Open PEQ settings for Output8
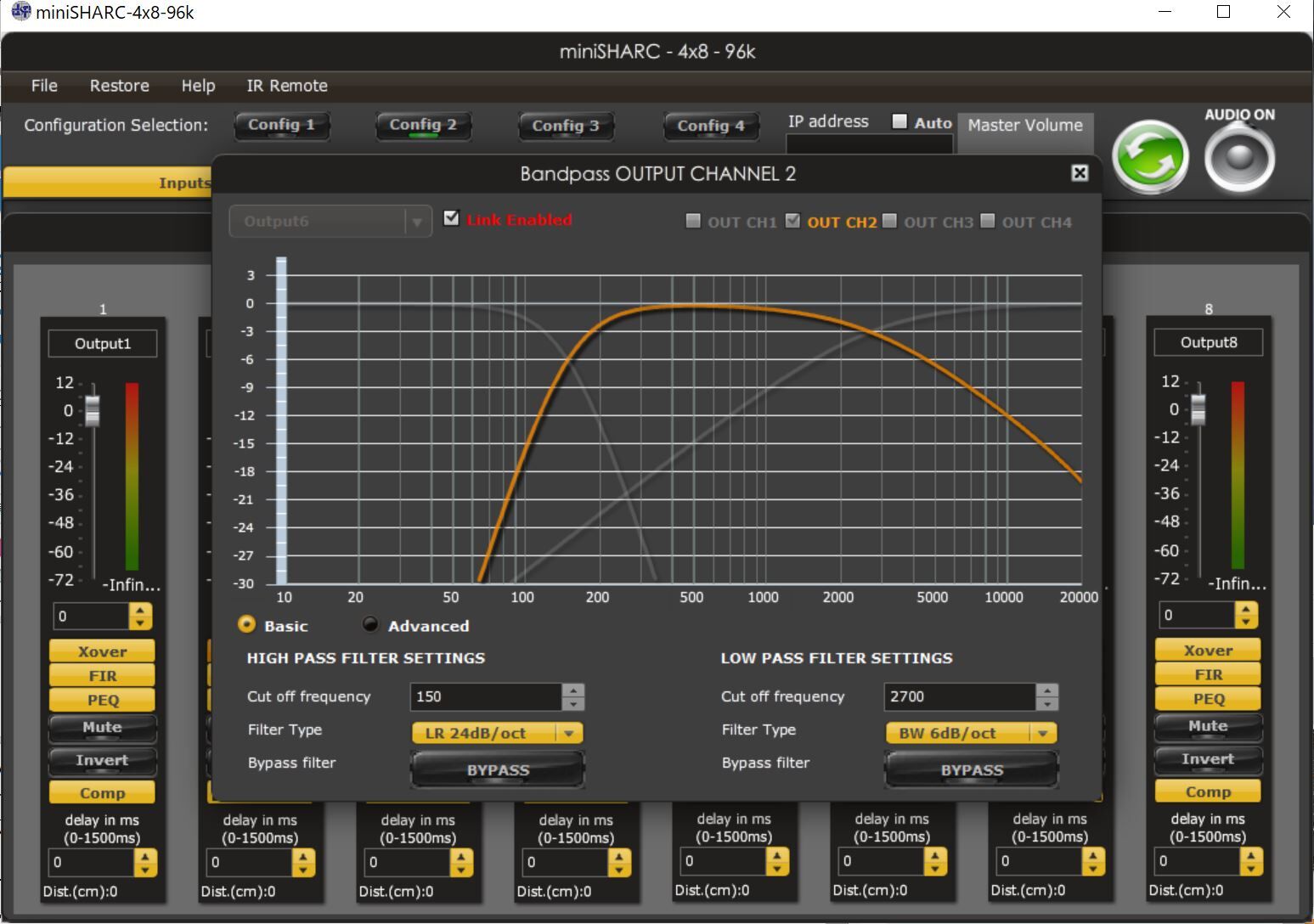The image size is (1314, 924). click(1208, 699)
